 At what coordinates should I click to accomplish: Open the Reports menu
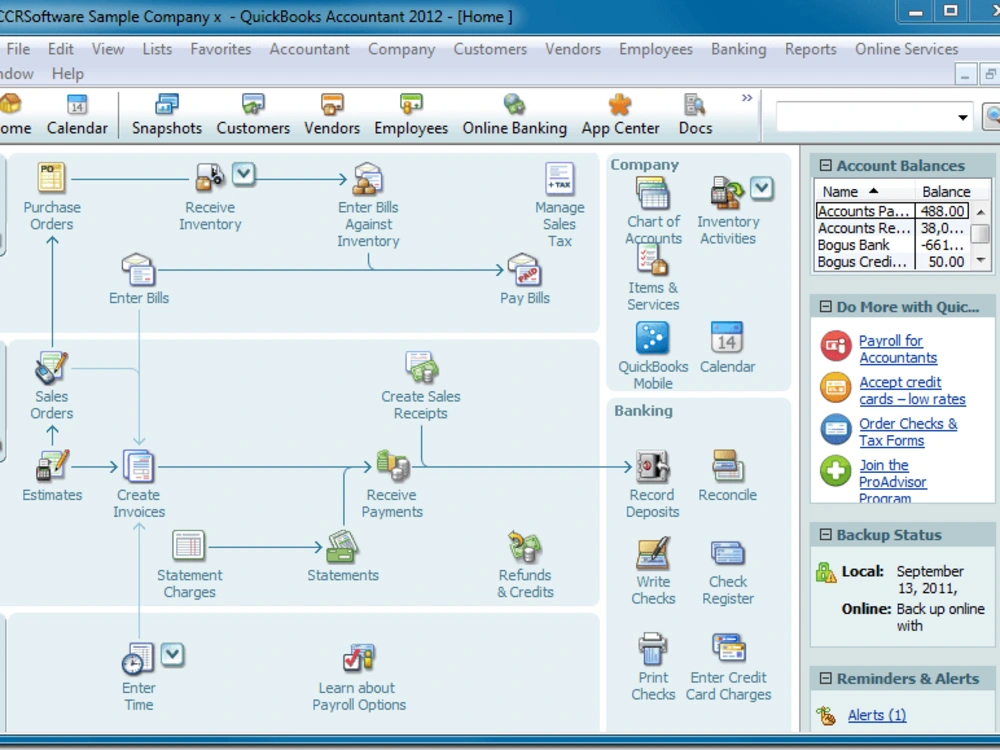tap(810, 49)
